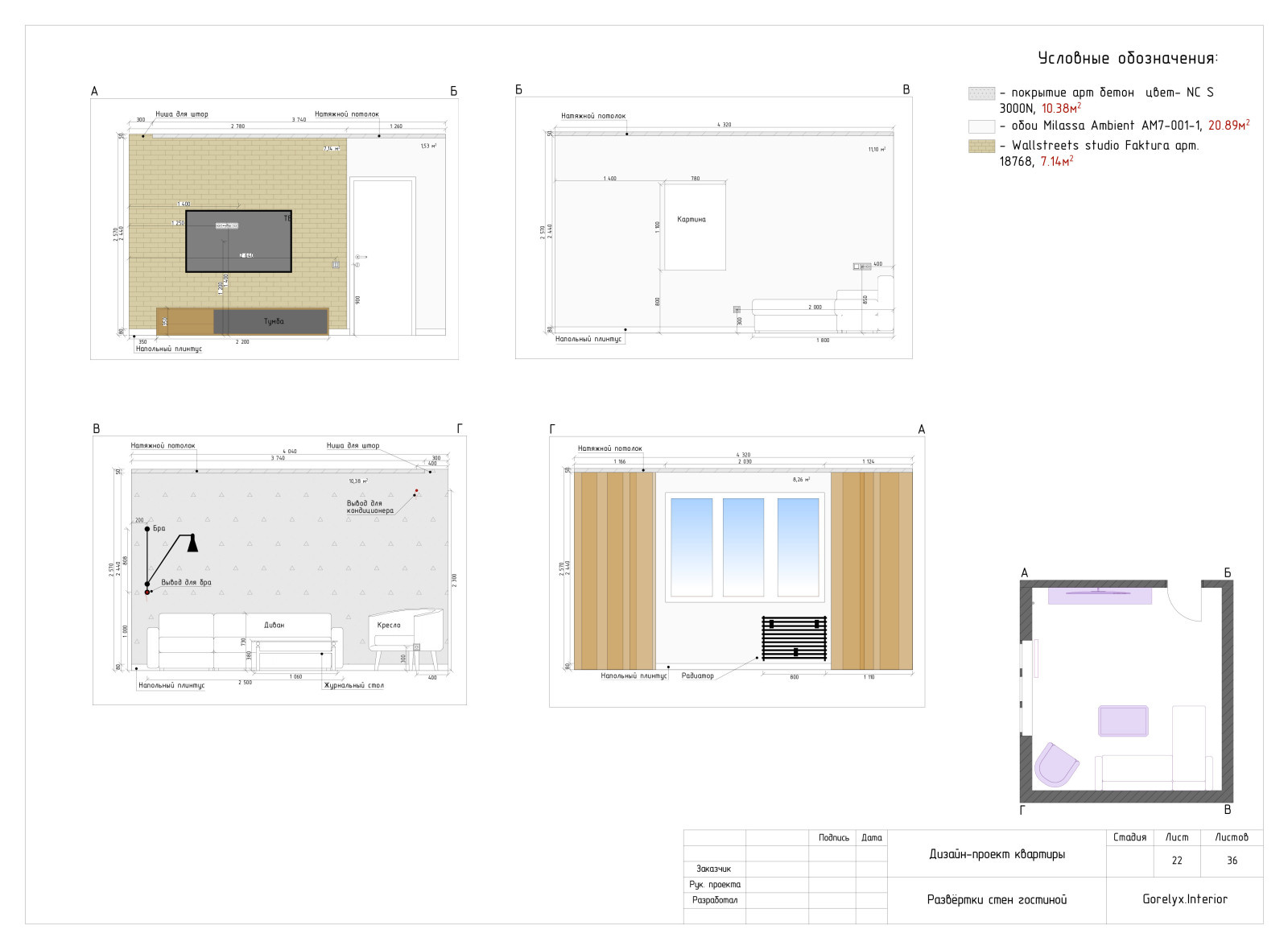The width and height of the screenshot is (1288, 950).
Task: Click the concrete coating legend swatch
Action: (x=981, y=93)
